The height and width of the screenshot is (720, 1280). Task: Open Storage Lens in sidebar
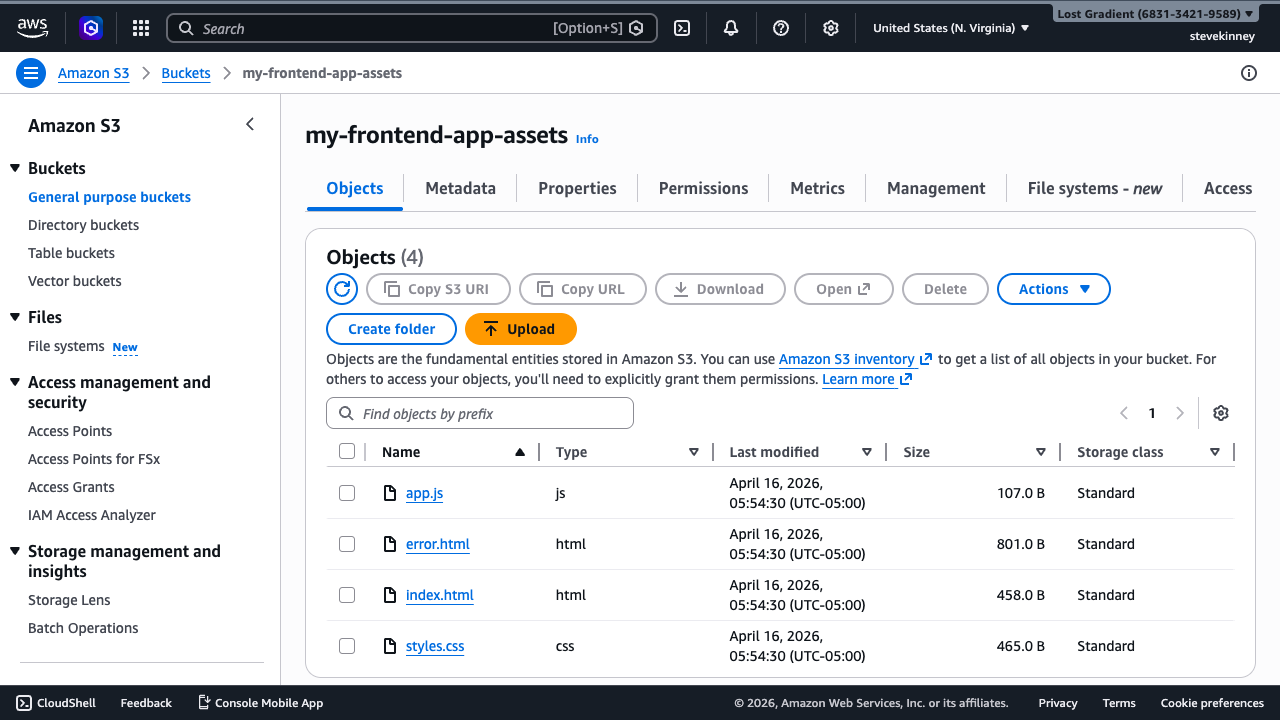69,600
